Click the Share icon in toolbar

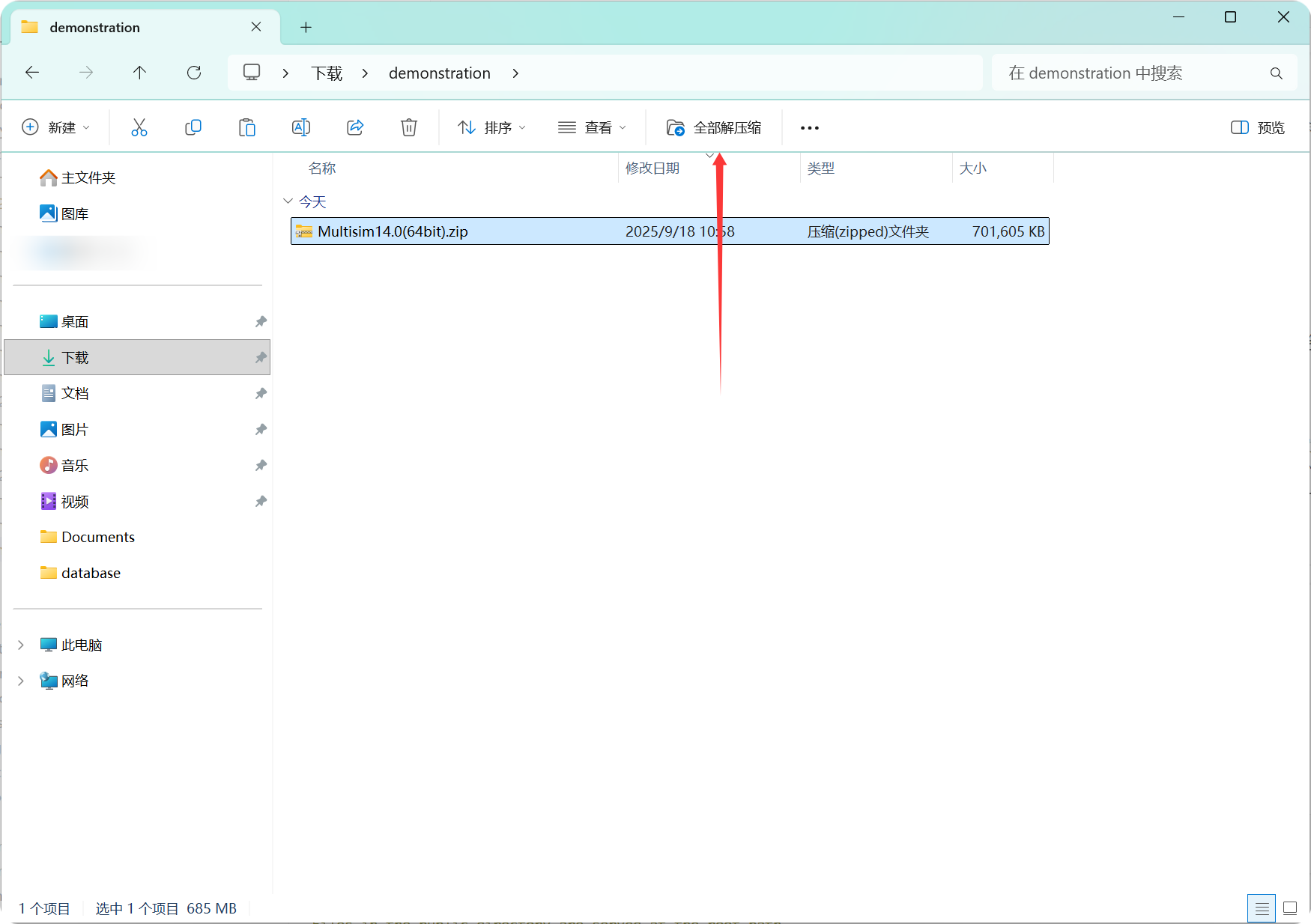pyautogui.click(x=355, y=127)
